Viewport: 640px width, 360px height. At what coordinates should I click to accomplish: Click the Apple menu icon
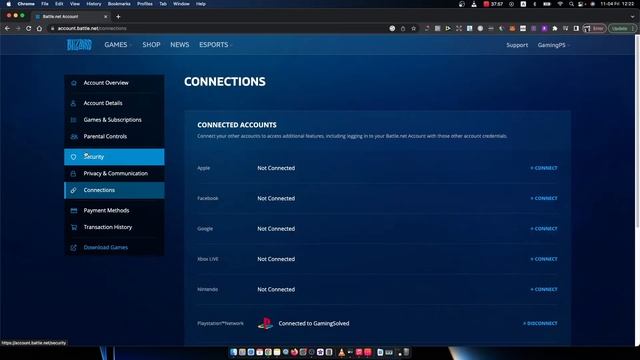(x=9, y=4)
